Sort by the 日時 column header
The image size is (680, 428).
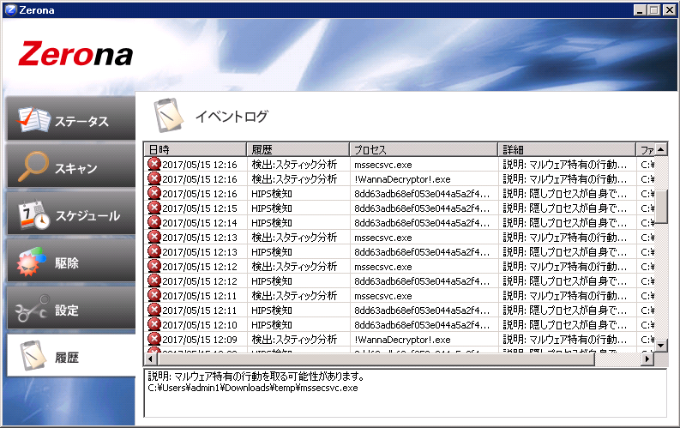pyautogui.click(x=195, y=150)
